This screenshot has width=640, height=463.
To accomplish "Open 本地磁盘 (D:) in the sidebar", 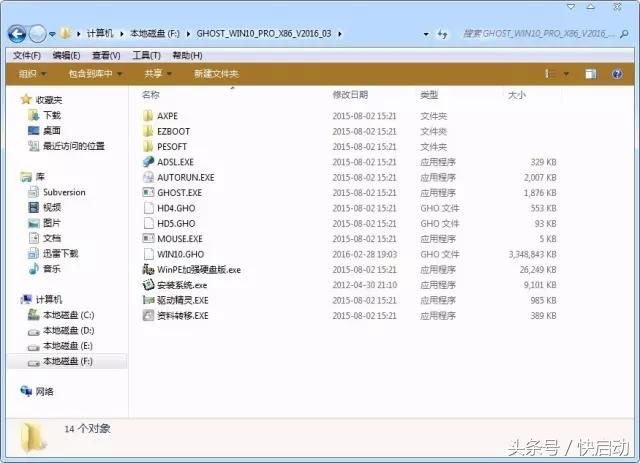I will 69,330.
